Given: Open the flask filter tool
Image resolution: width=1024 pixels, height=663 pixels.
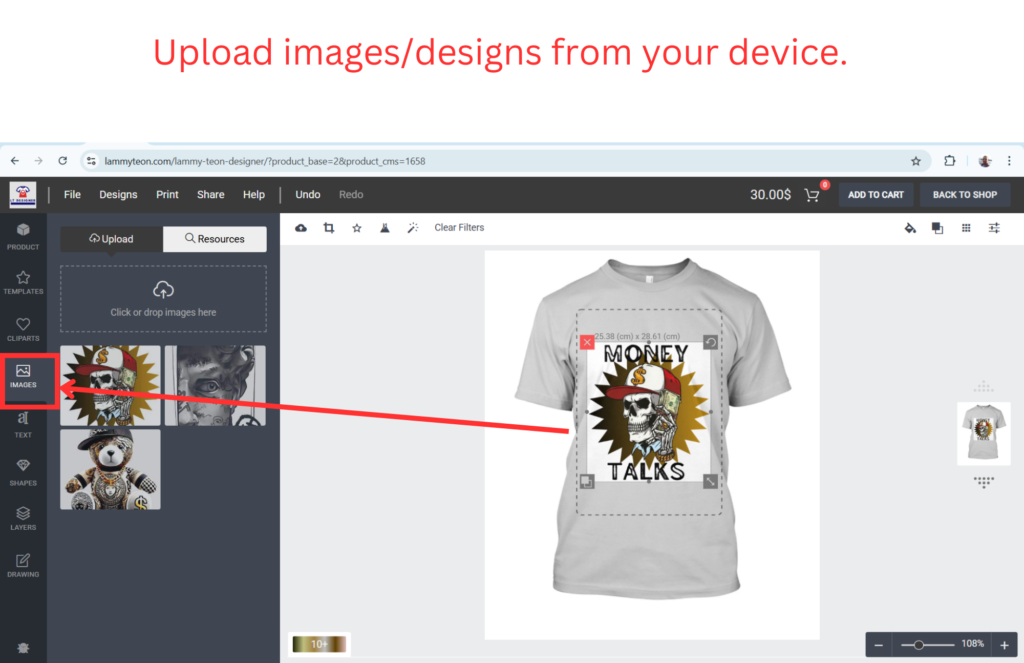Looking at the screenshot, I should click(385, 228).
